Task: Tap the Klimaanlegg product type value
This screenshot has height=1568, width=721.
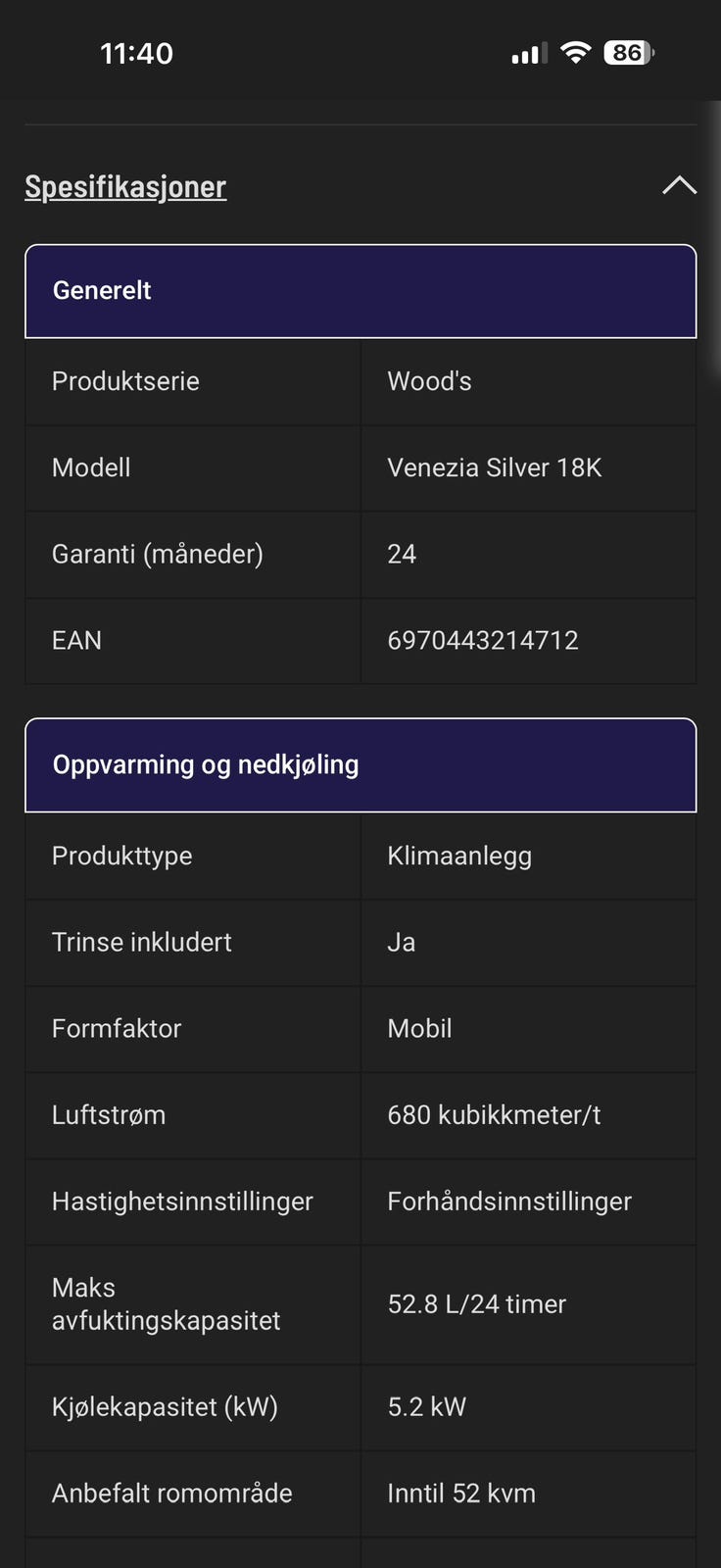Action: [x=459, y=857]
